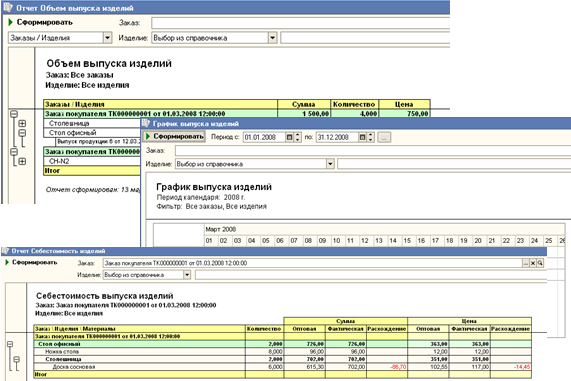Image resolution: width=571 pixels, height=381 pixels.
Task: Select day 15 in the Март 2008 schedule
Action: click(407, 240)
